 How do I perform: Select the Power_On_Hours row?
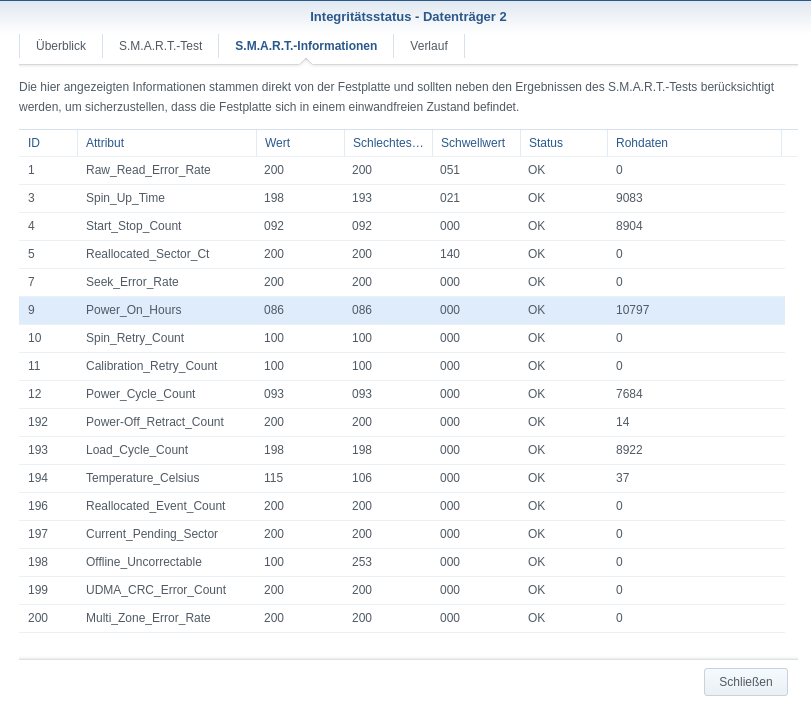[x=133, y=310]
